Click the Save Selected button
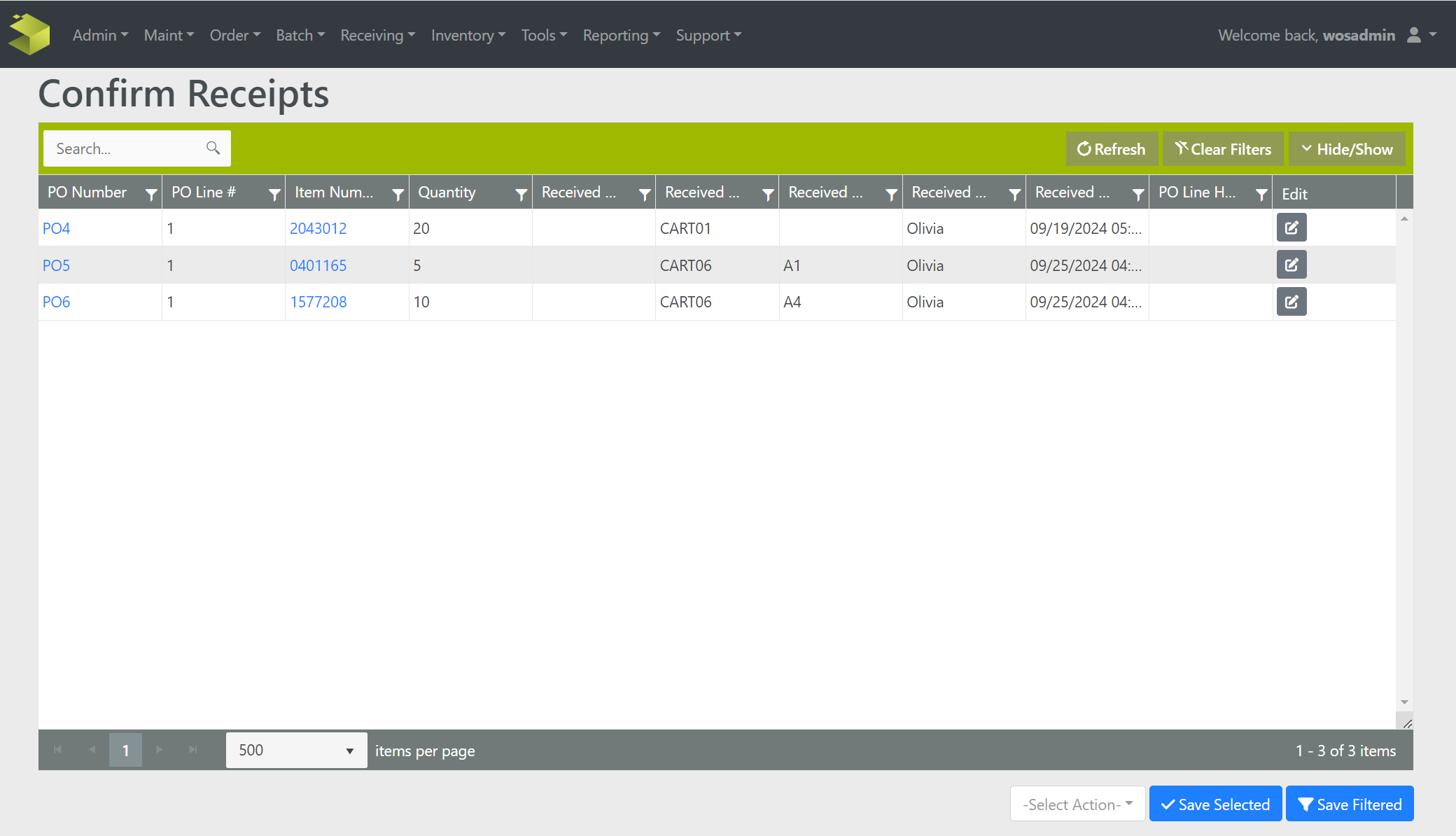Screen dimensions: 1456x836 point(1215,804)
